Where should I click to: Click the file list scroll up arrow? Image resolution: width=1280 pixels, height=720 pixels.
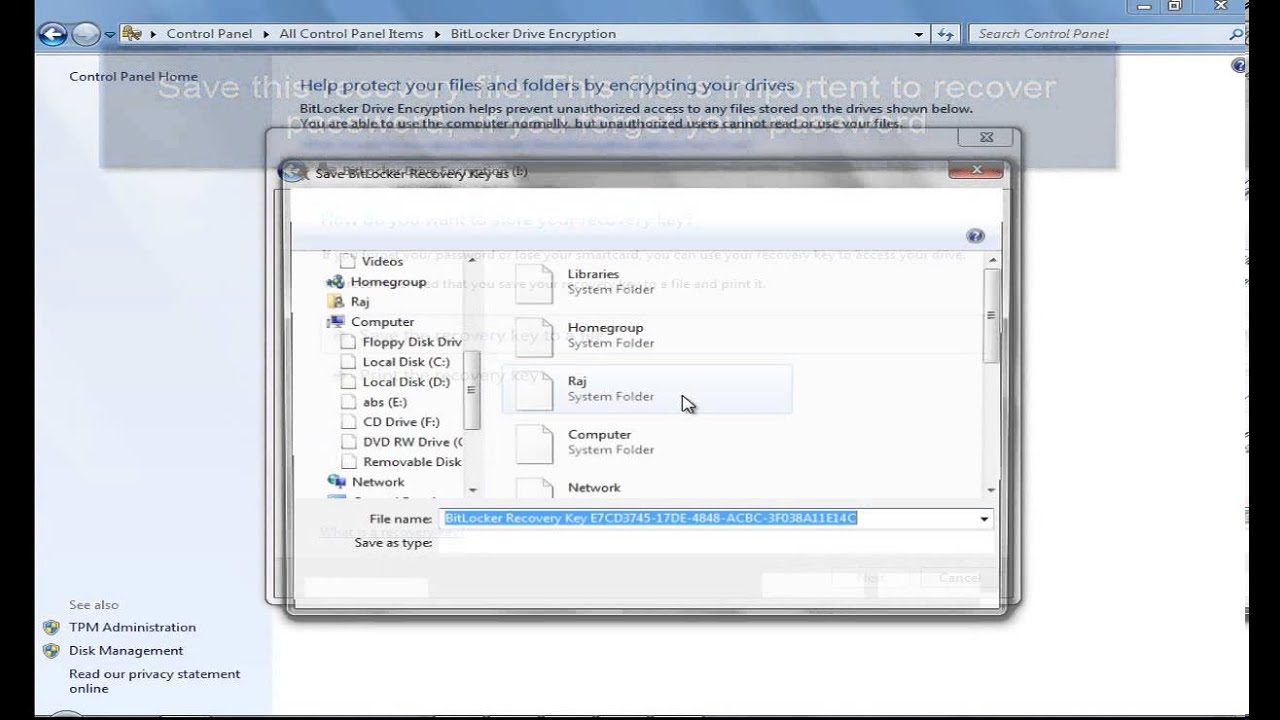click(991, 258)
